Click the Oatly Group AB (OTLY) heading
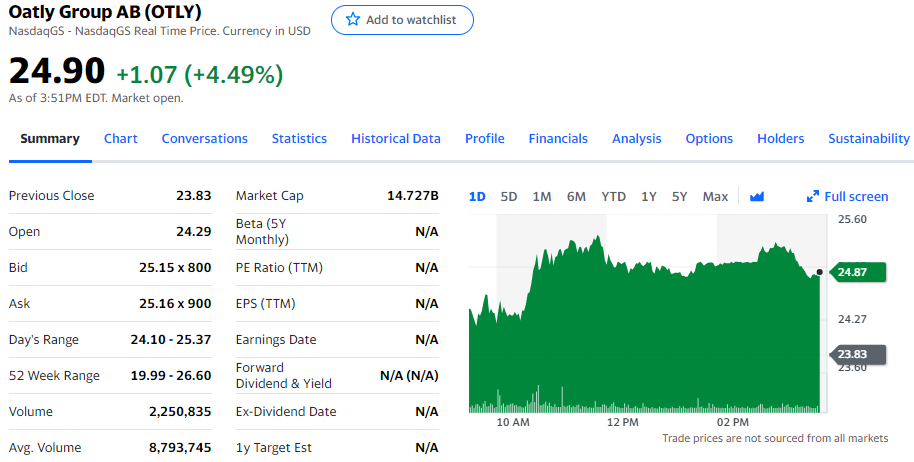The width and height of the screenshot is (914, 462). tap(105, 11)
